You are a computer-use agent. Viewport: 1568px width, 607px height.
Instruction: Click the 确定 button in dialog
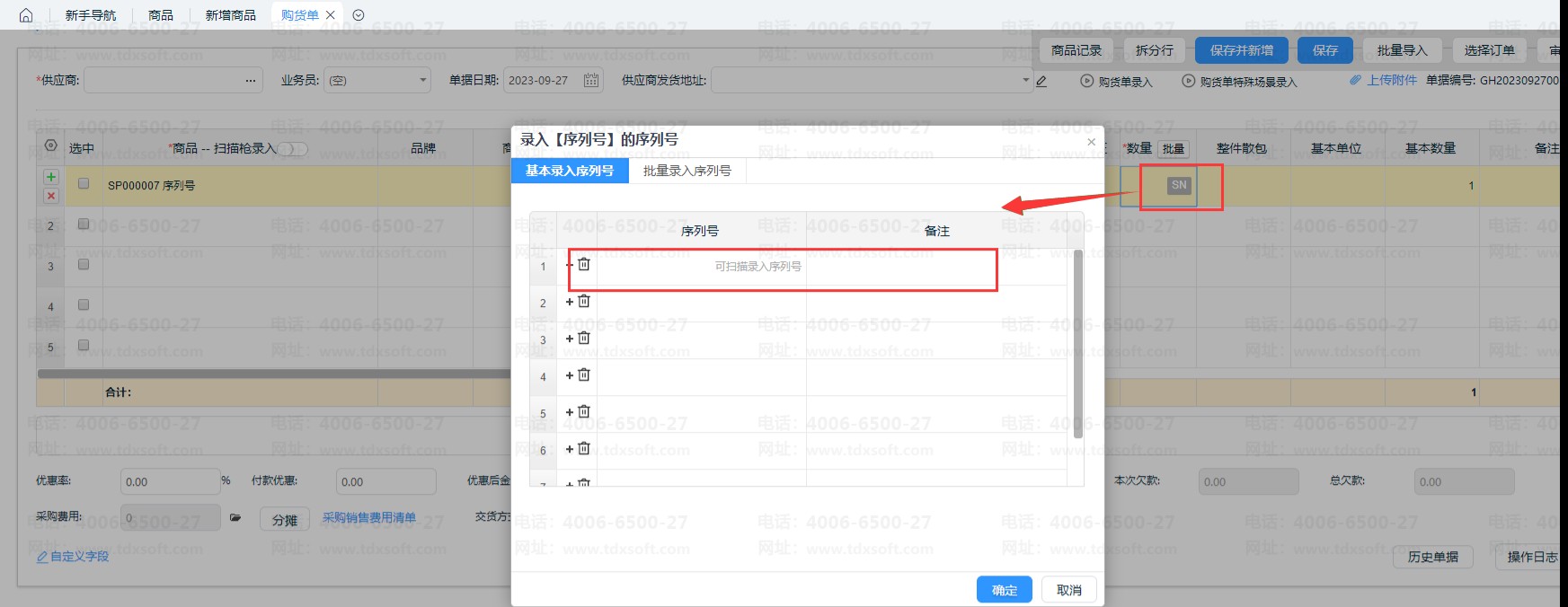(1004, 590)
